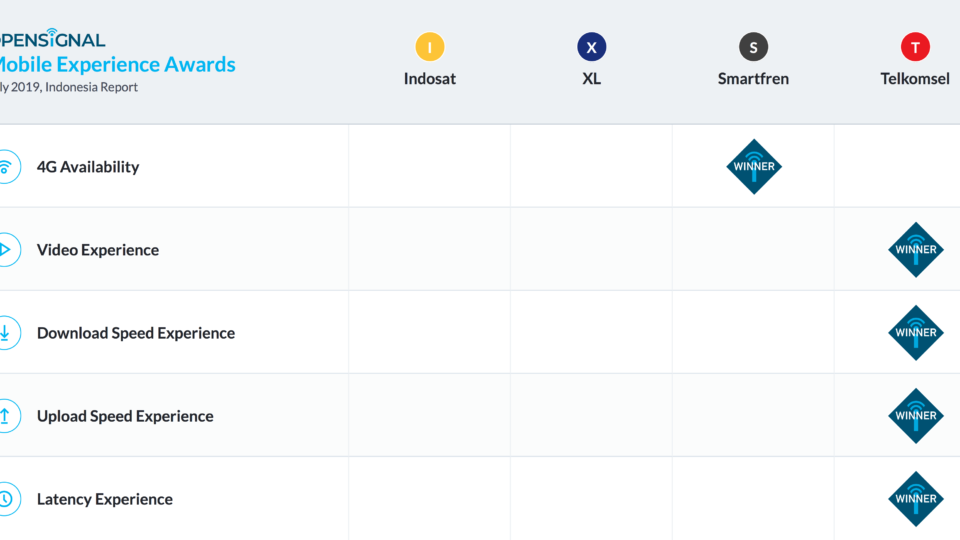
Task: Click the Indosat column name
Action: pos(430,78)
